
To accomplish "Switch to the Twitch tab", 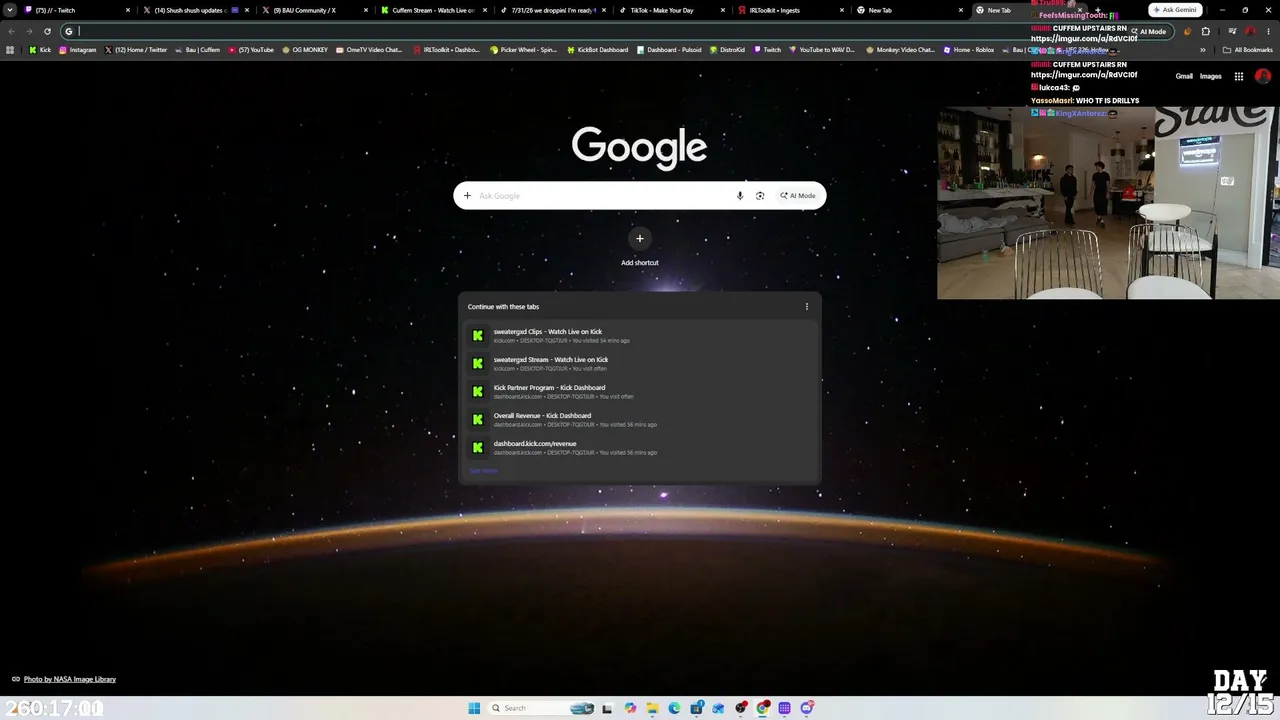I will point(79,10).
